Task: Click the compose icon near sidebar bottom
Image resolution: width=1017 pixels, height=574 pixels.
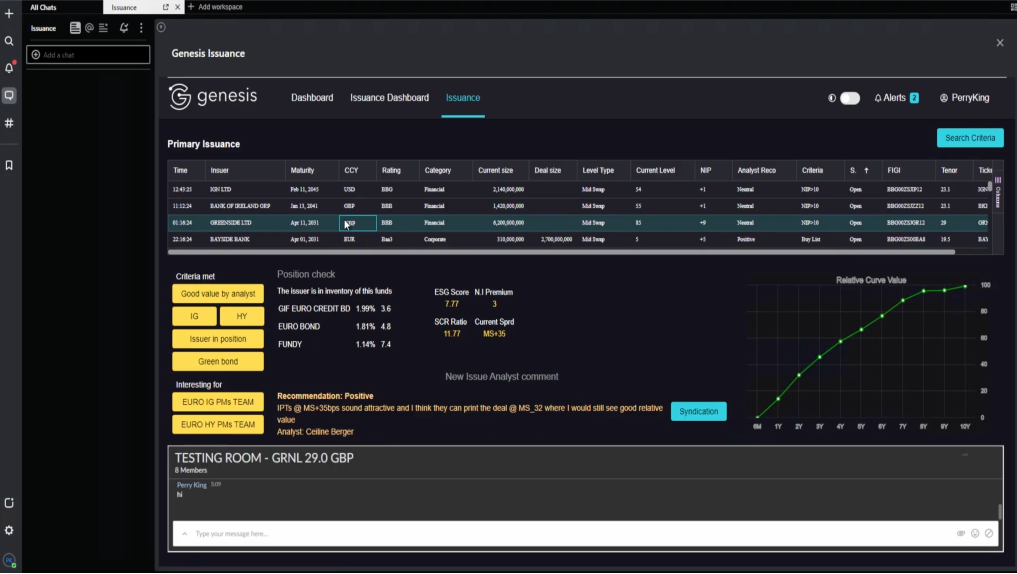Action: tap(9, 503)
